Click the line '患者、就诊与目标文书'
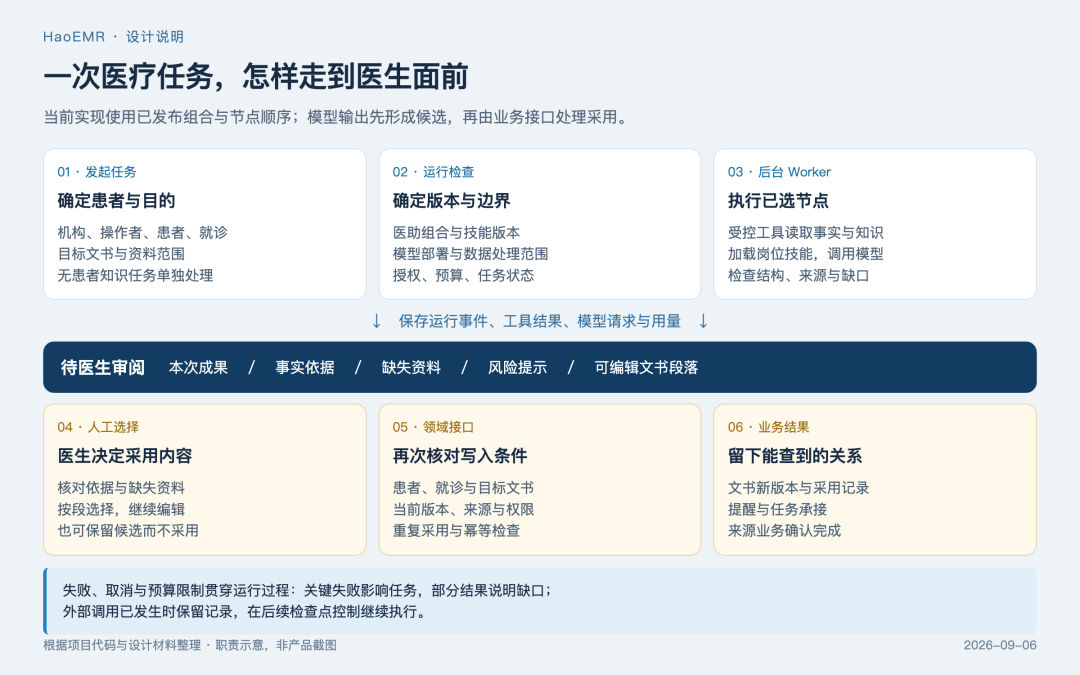1080x675 pixels. point(464,488)
